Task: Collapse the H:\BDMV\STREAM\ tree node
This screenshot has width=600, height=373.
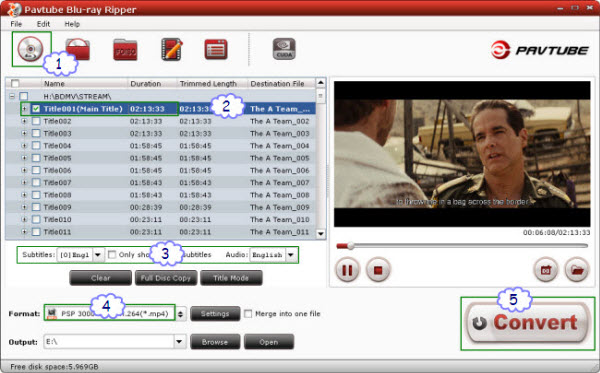Action: [12, 96]
